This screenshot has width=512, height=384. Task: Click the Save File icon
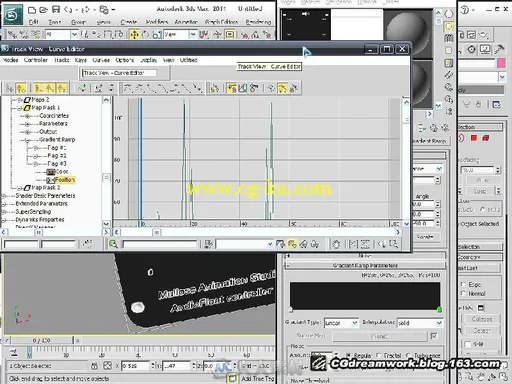[x=56, y=9]
